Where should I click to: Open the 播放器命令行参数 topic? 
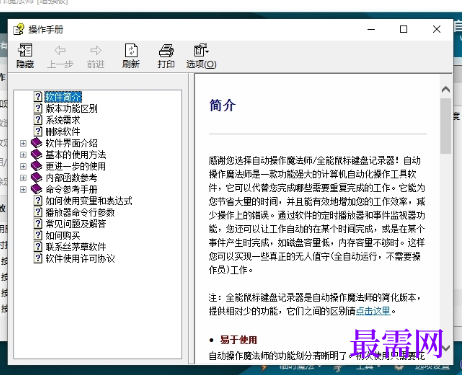[x=80, y=212]
